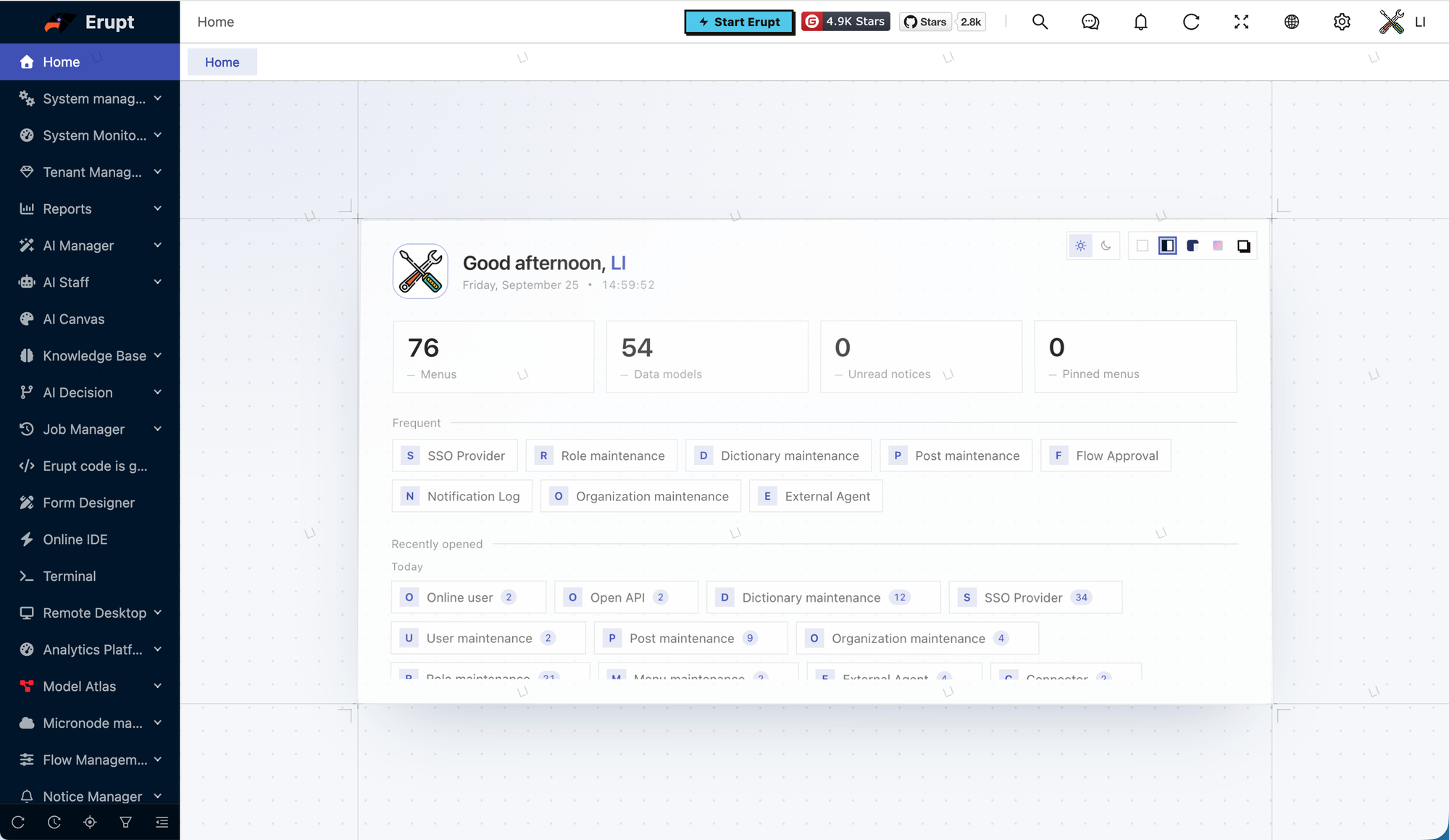Expand the Job Manager menu
1449x840 pixels.
pos(90,429)
